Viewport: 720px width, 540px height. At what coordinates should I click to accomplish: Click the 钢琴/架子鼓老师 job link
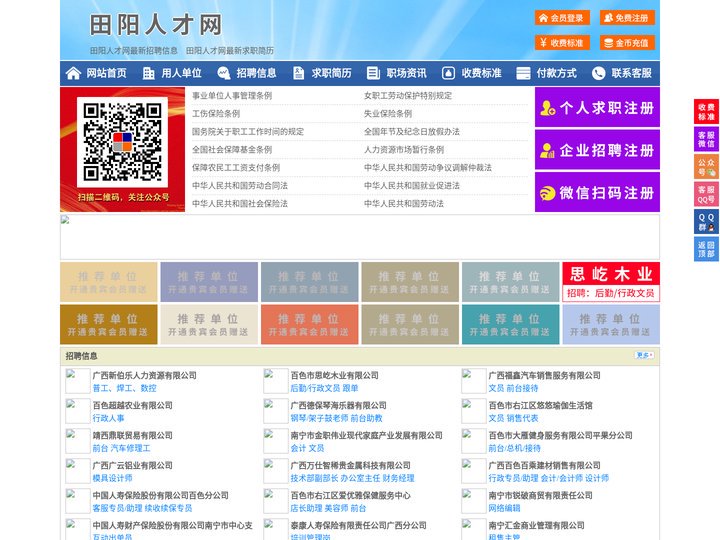319,418
